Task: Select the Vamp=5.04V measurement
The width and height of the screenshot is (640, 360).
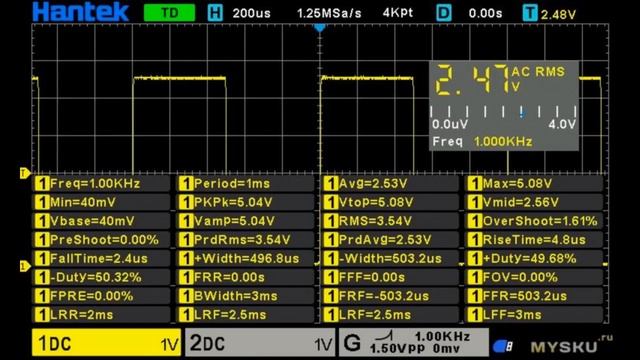Action: coord(246,221)
